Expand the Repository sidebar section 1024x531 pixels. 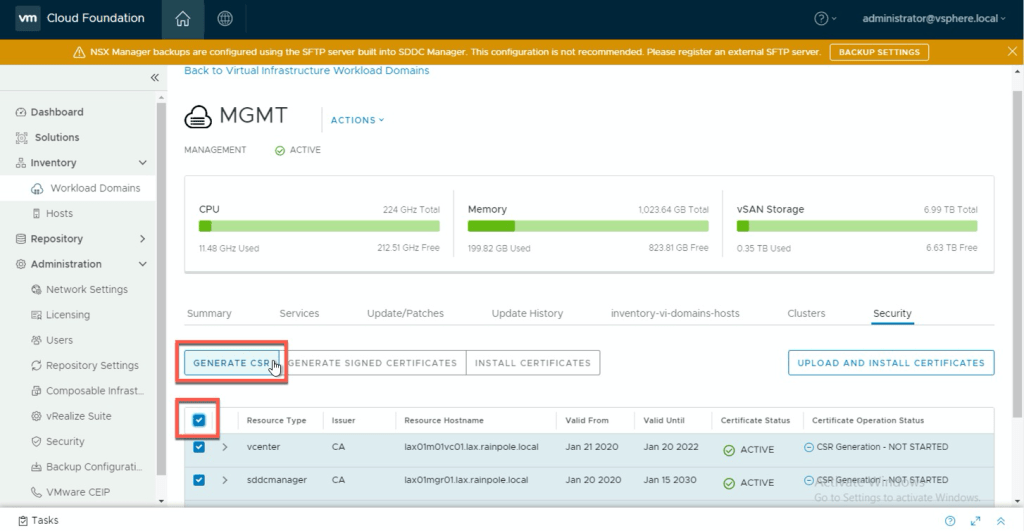[142, 239]
